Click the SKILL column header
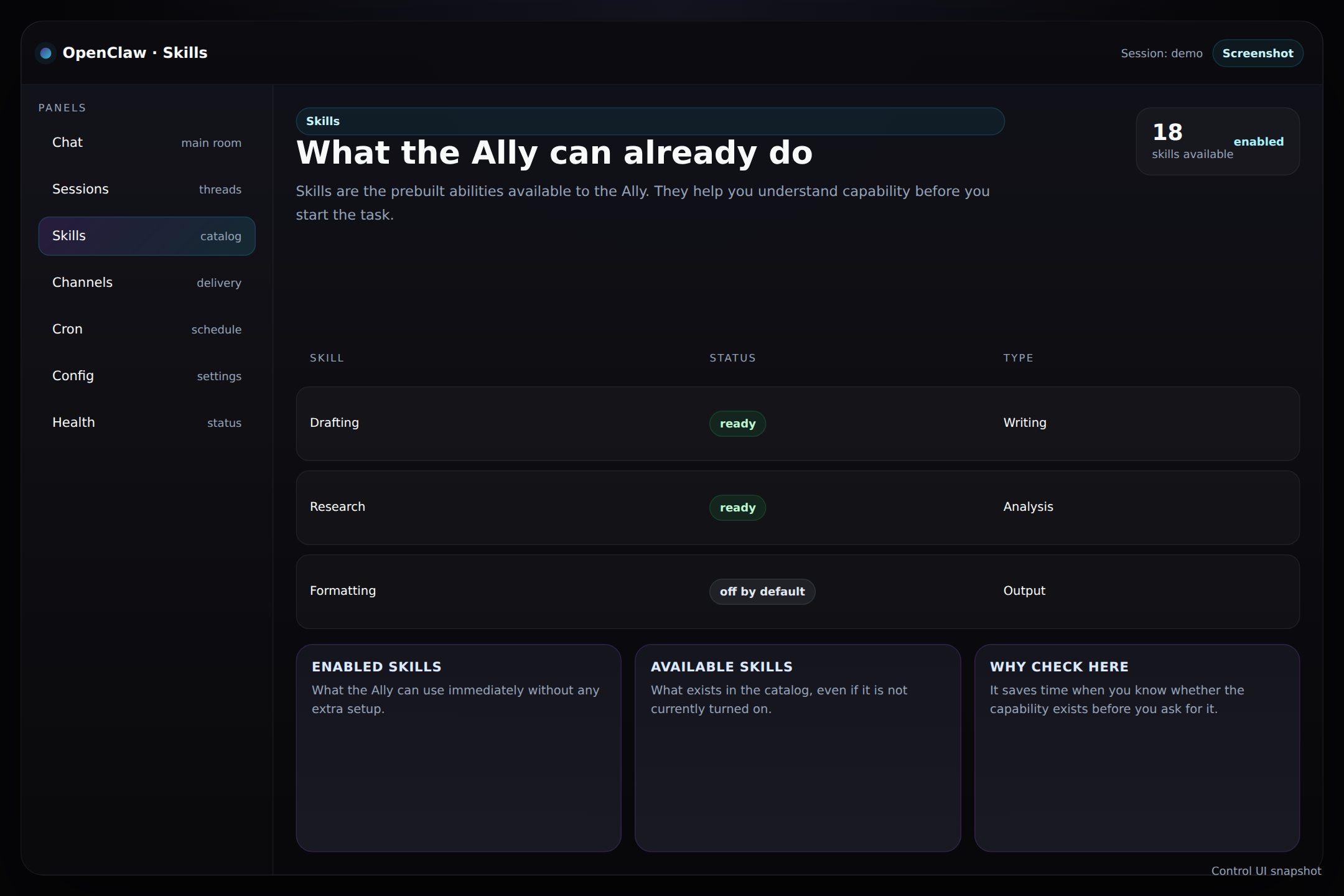This screenshot has width=1344, height=896. pos(327,358)
